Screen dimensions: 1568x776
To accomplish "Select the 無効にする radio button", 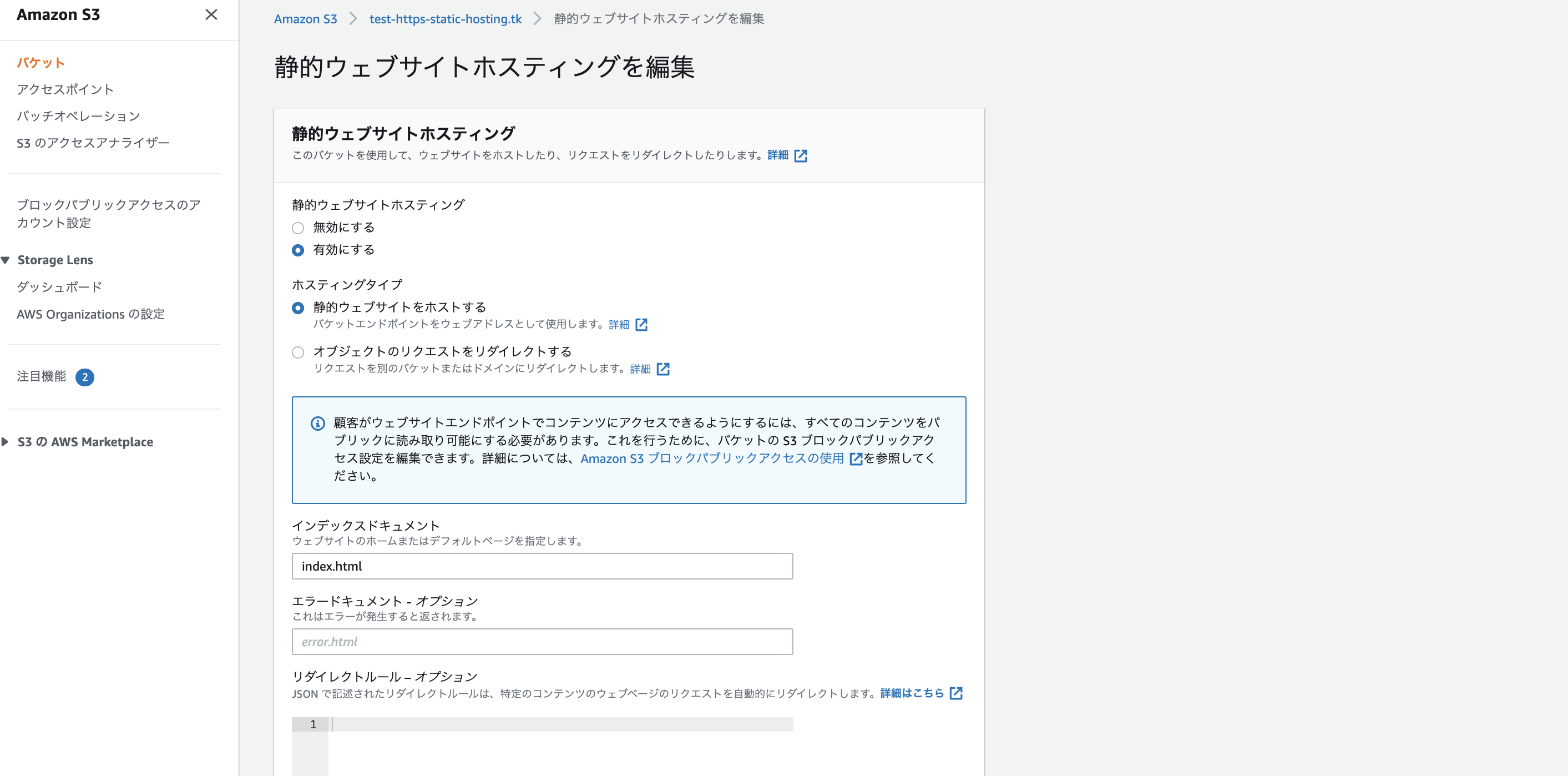I will tap(297, 228).
